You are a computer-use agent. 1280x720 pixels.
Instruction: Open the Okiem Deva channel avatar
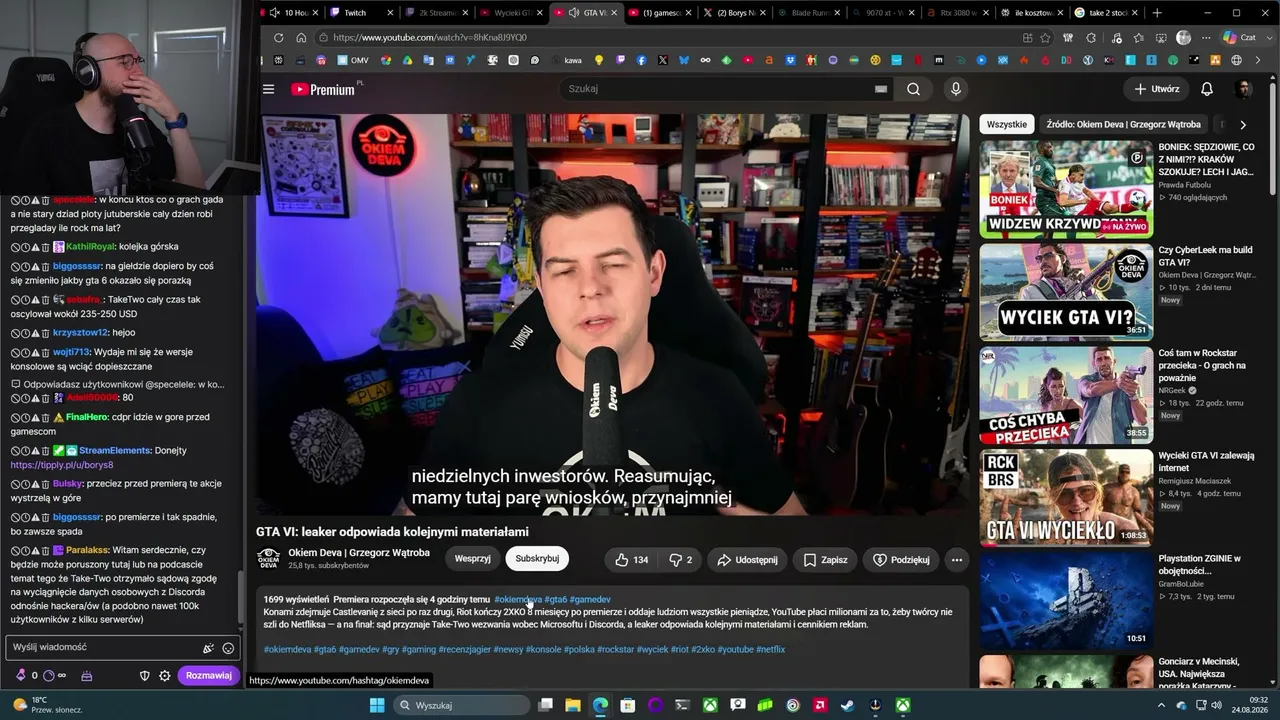point(268,558)
